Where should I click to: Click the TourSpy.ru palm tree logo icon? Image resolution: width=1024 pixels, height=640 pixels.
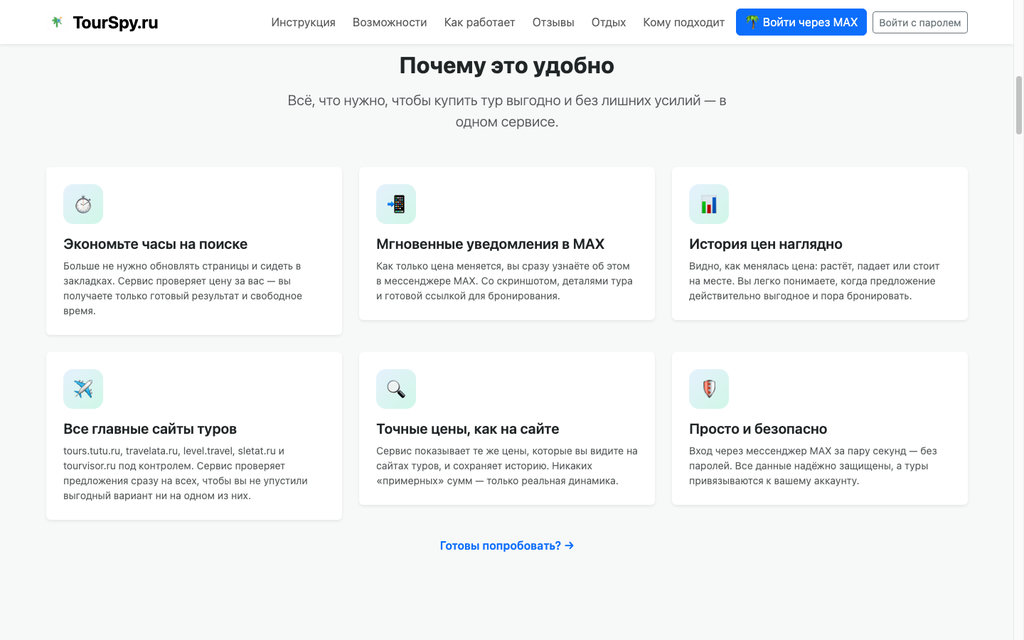[57, 22]
